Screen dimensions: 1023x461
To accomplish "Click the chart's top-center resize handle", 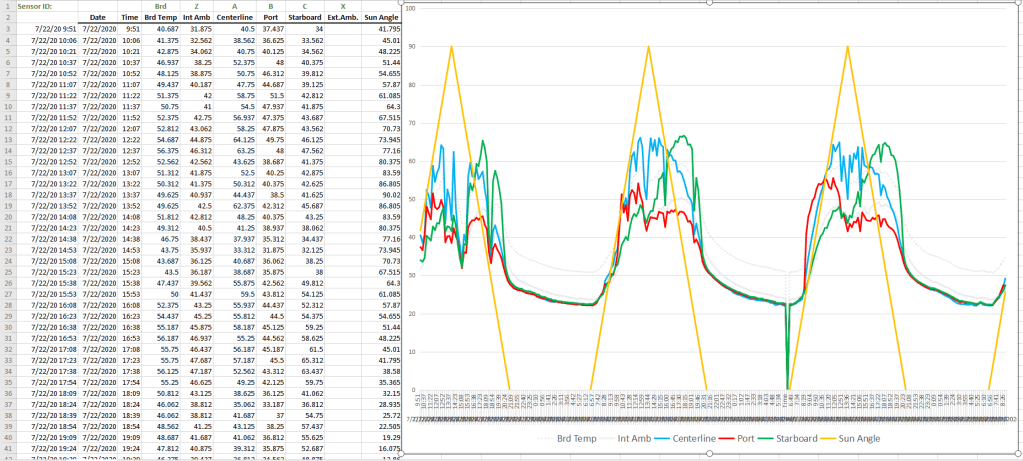I will [711, 3].
